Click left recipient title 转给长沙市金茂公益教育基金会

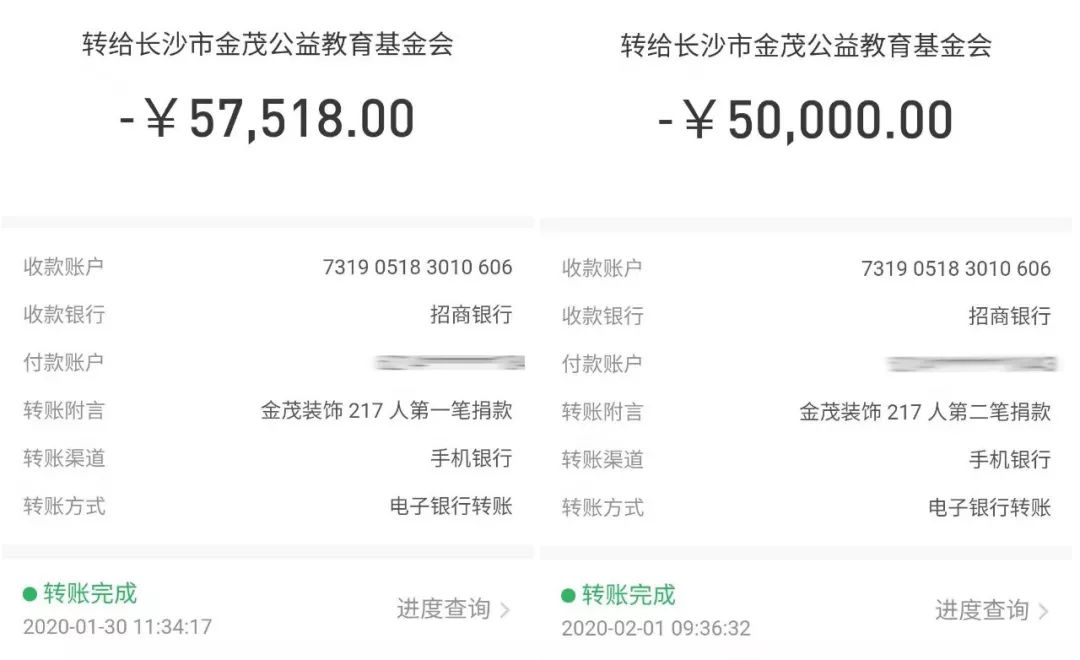tap(268, 45)
